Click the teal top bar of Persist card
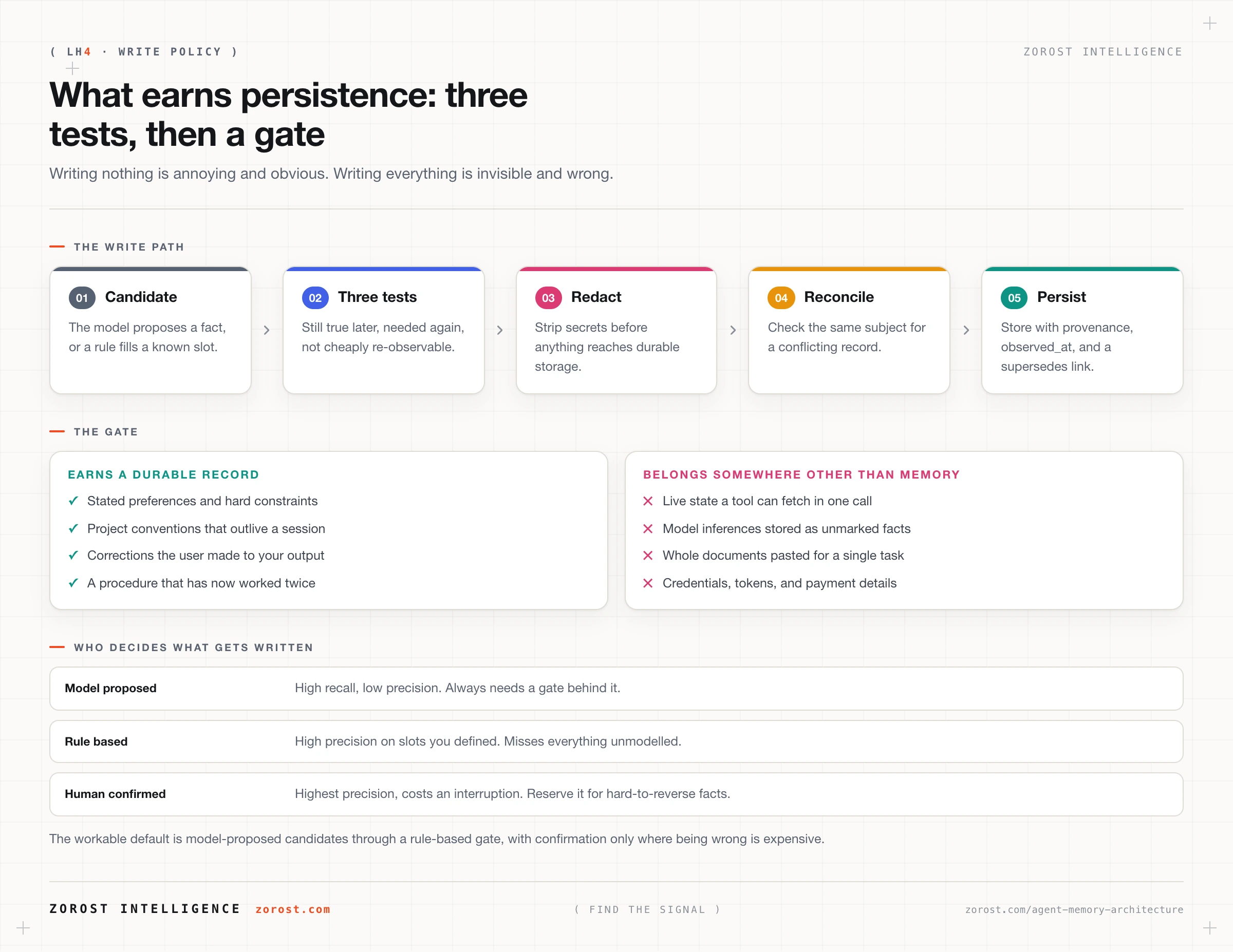This screenshot has height=952, width=1233. 1081,269
